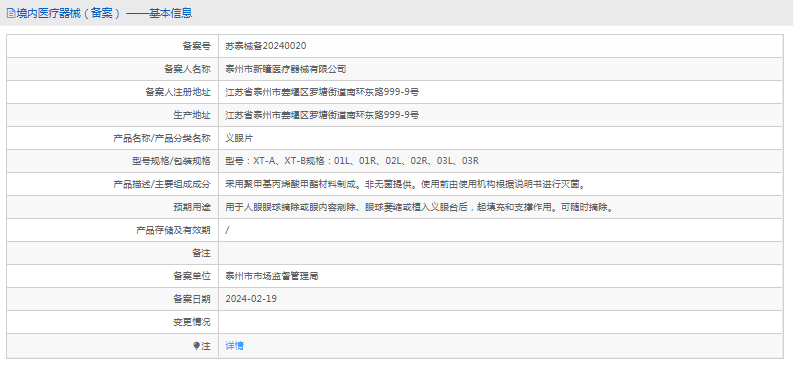This screenshot has height=367, width=793.
Task: Click the 变更情况 label
Action: [192, 322]
